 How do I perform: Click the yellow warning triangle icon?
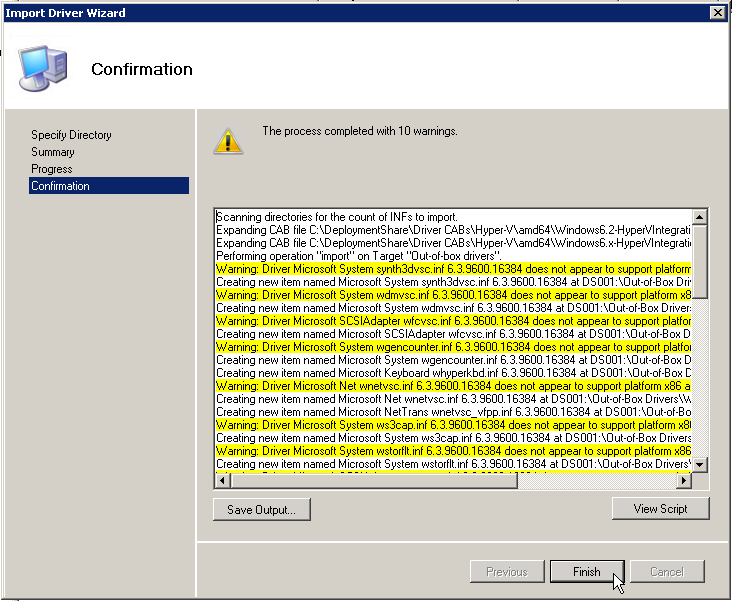click(228, 141)
